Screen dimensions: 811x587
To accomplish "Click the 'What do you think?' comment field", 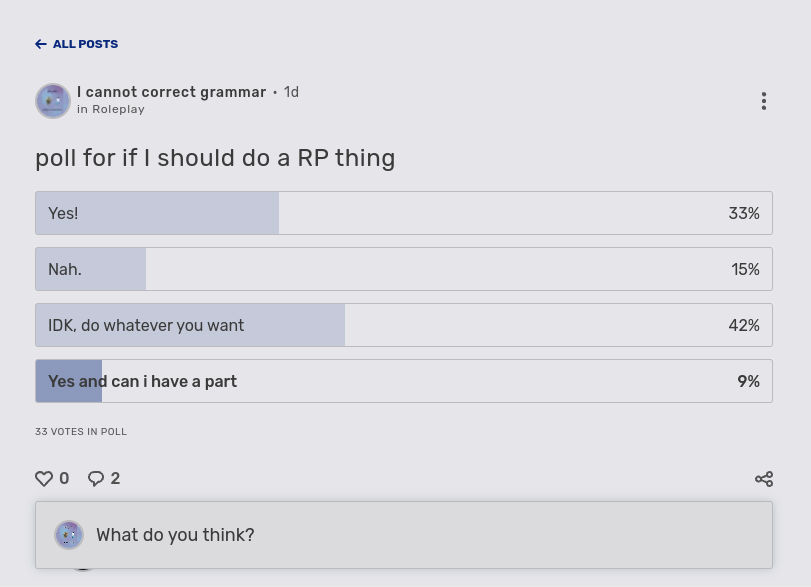I will pos(420,535).
